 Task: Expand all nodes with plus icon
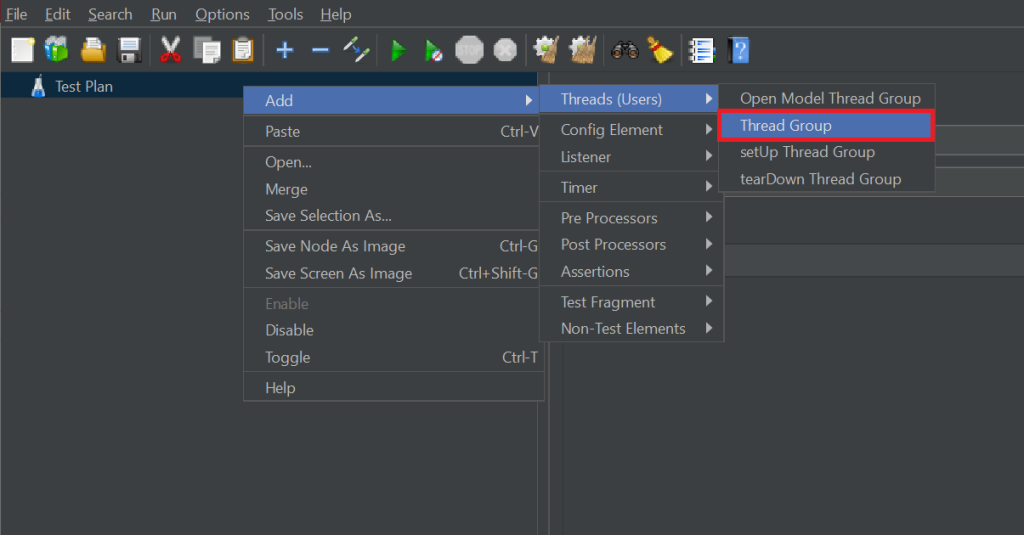tap(285, 50)
